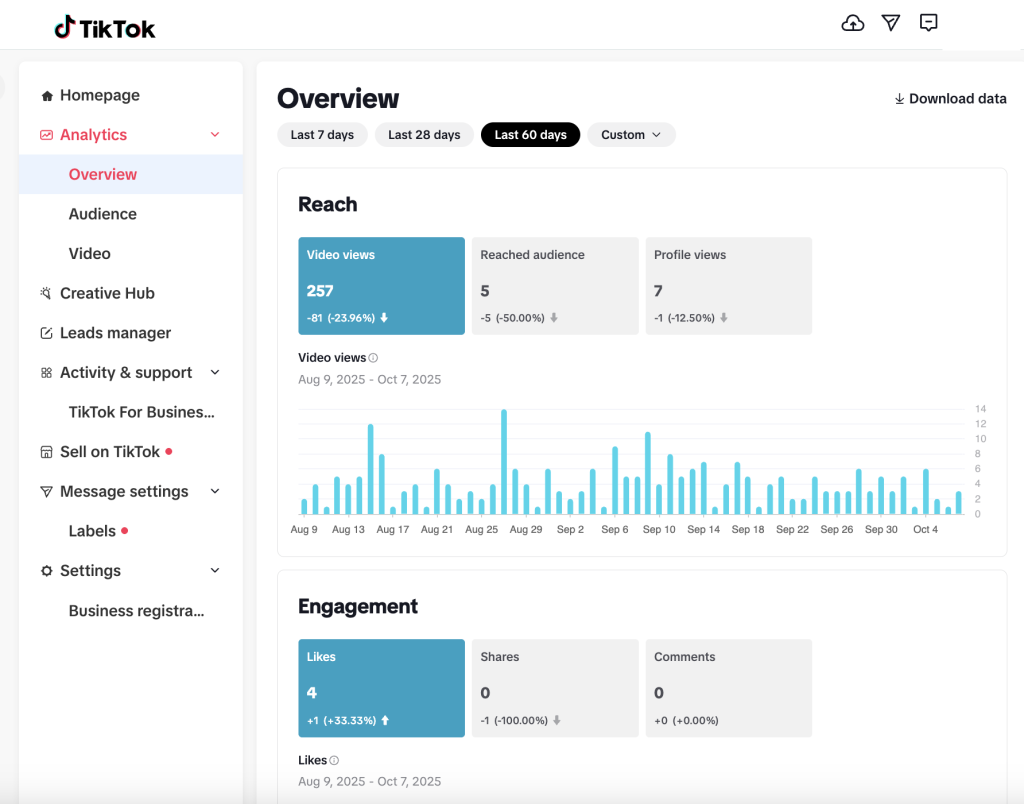Select the Reached audience metric card
The image size is (1024, 804).
pyautogui.click(x=555, y=285)
